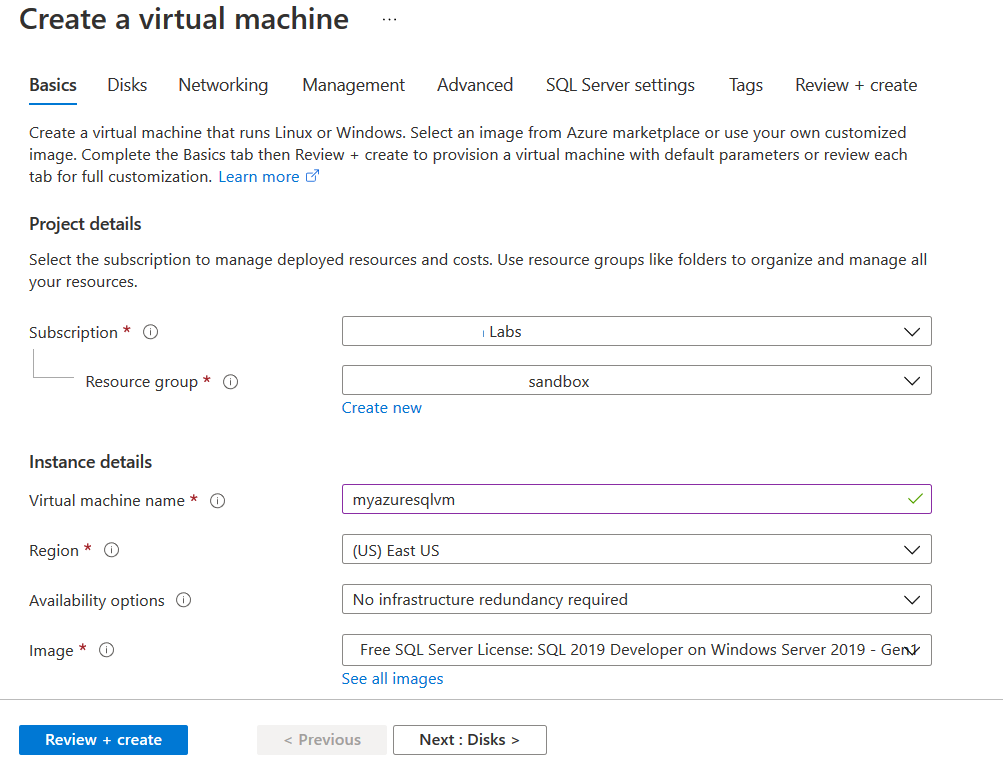Open the Availability options dropdown
This screenshot has width=1003, height=763.
point(636,600)
